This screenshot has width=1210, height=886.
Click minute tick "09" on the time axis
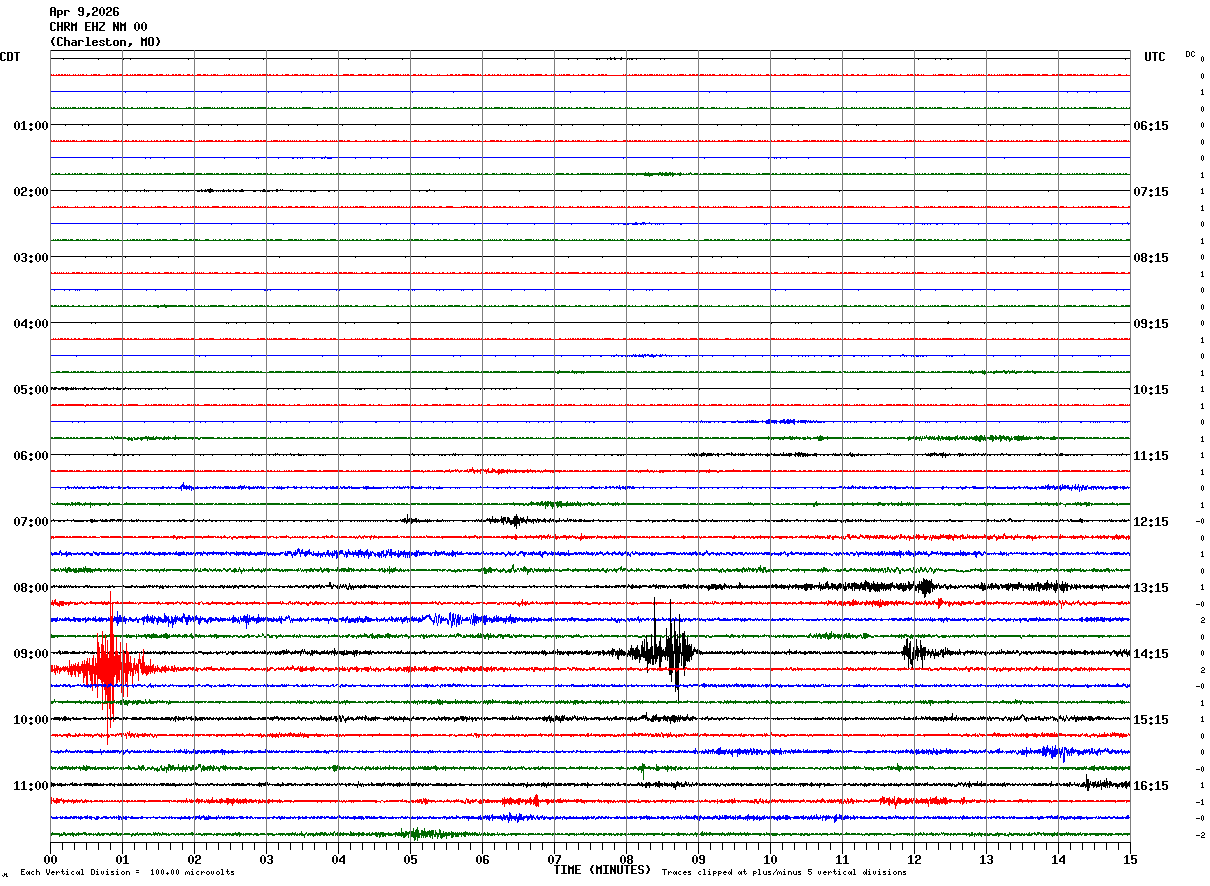(698, 859)
